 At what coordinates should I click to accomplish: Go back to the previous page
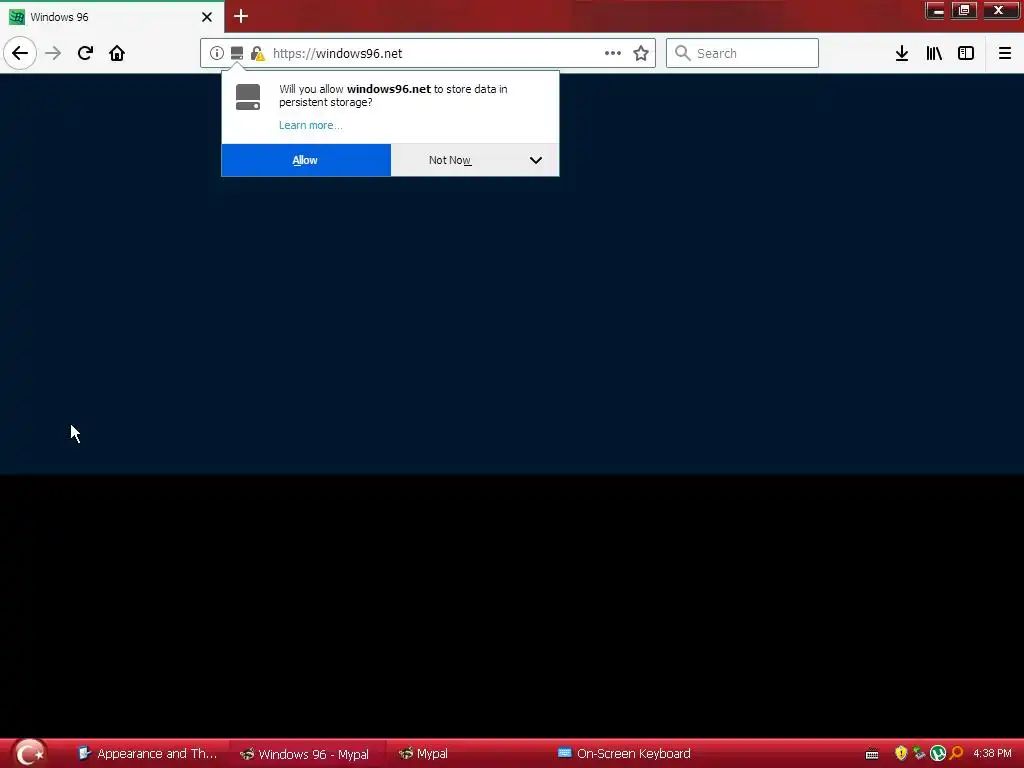pos(20,53)
